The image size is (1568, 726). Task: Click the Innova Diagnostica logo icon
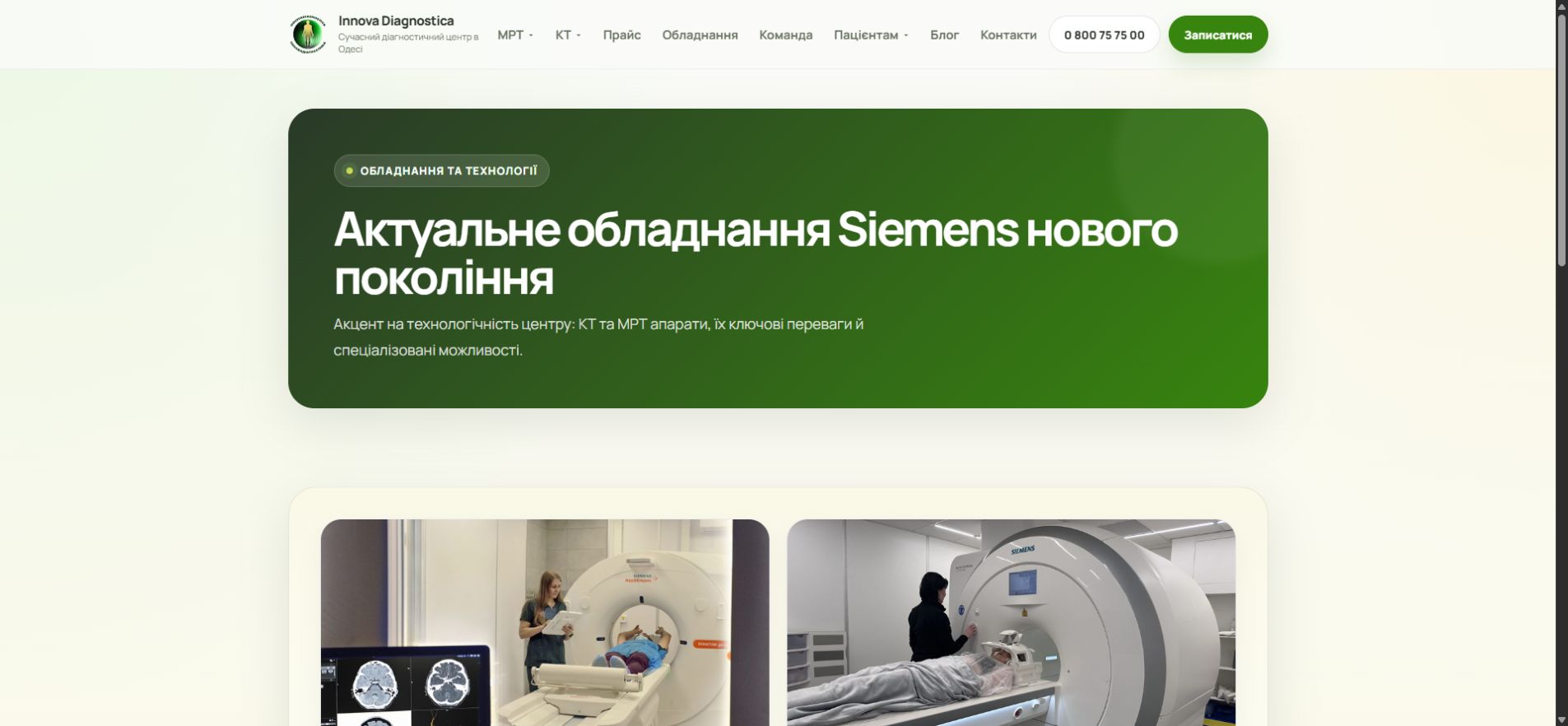[x=308, y=35]
